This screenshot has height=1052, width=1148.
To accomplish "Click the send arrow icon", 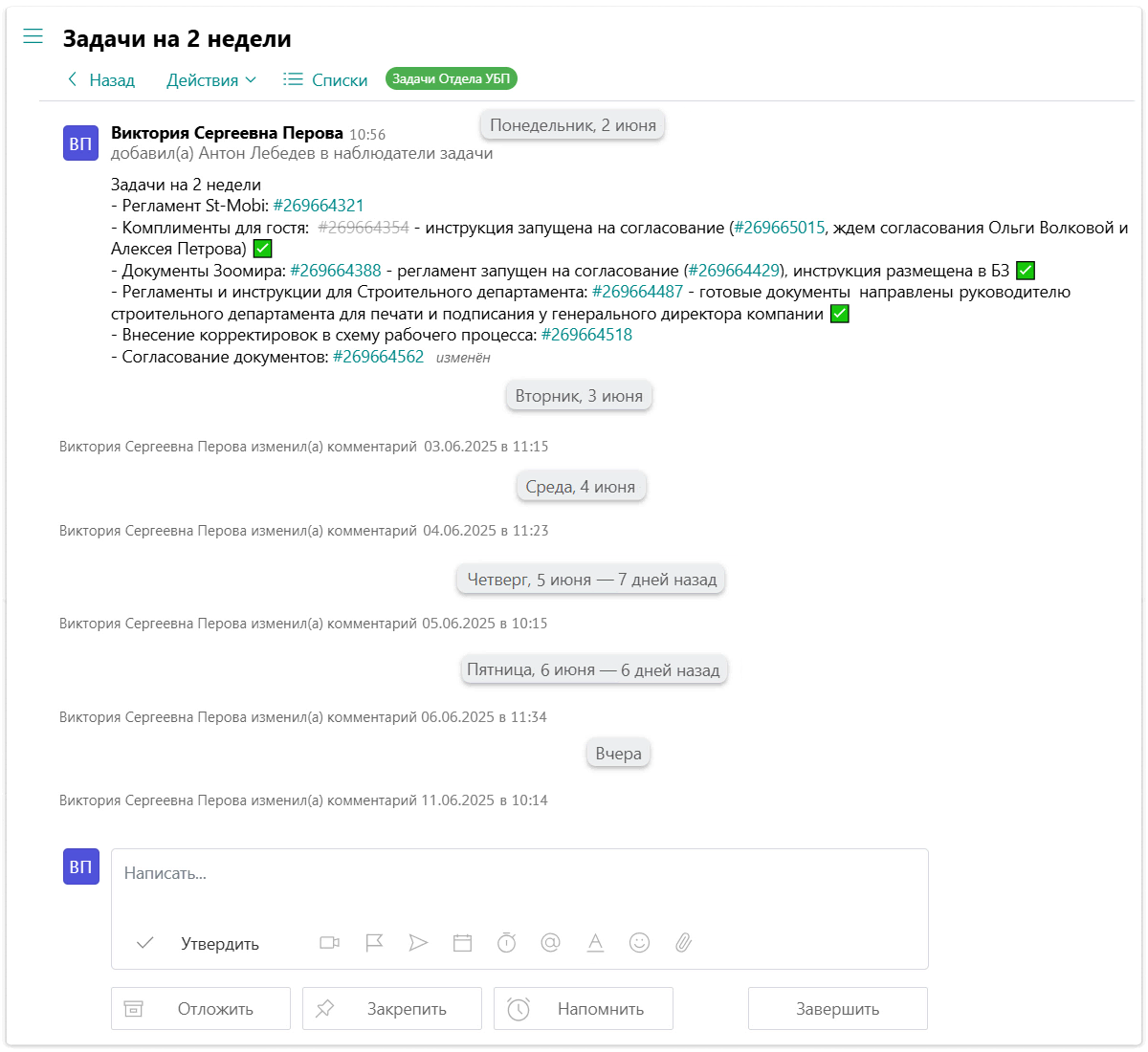I will pos(418,943).
